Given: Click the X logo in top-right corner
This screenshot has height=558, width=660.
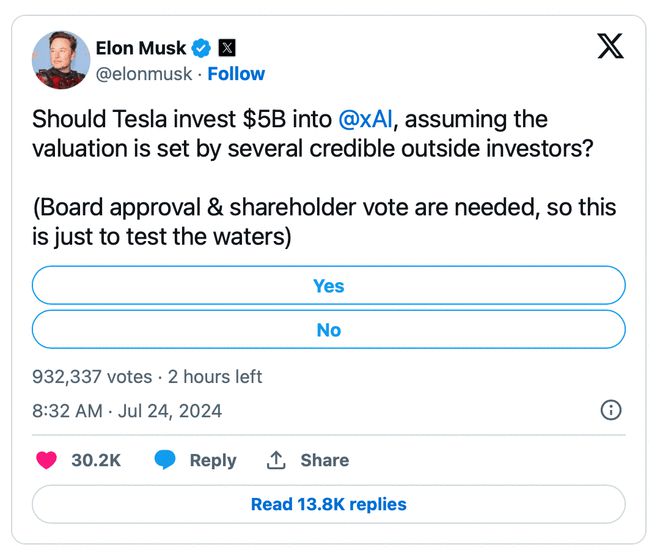Looking at the screenshot, I should click(610, 46).
